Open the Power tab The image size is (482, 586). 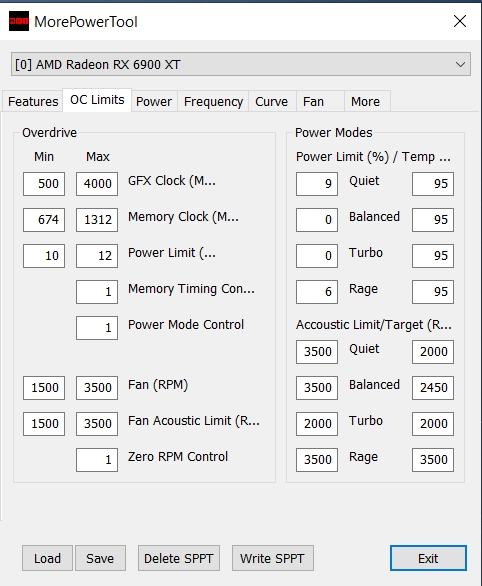(x=154, y=101)
